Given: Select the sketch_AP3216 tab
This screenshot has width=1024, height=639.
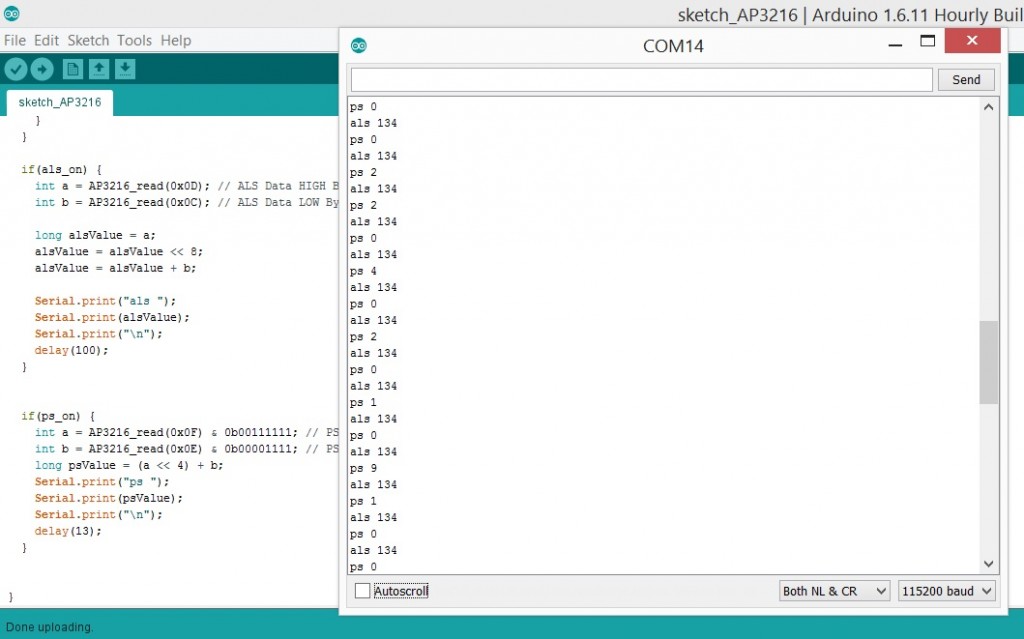Looking at the screenshot, I should pos(59,102).
